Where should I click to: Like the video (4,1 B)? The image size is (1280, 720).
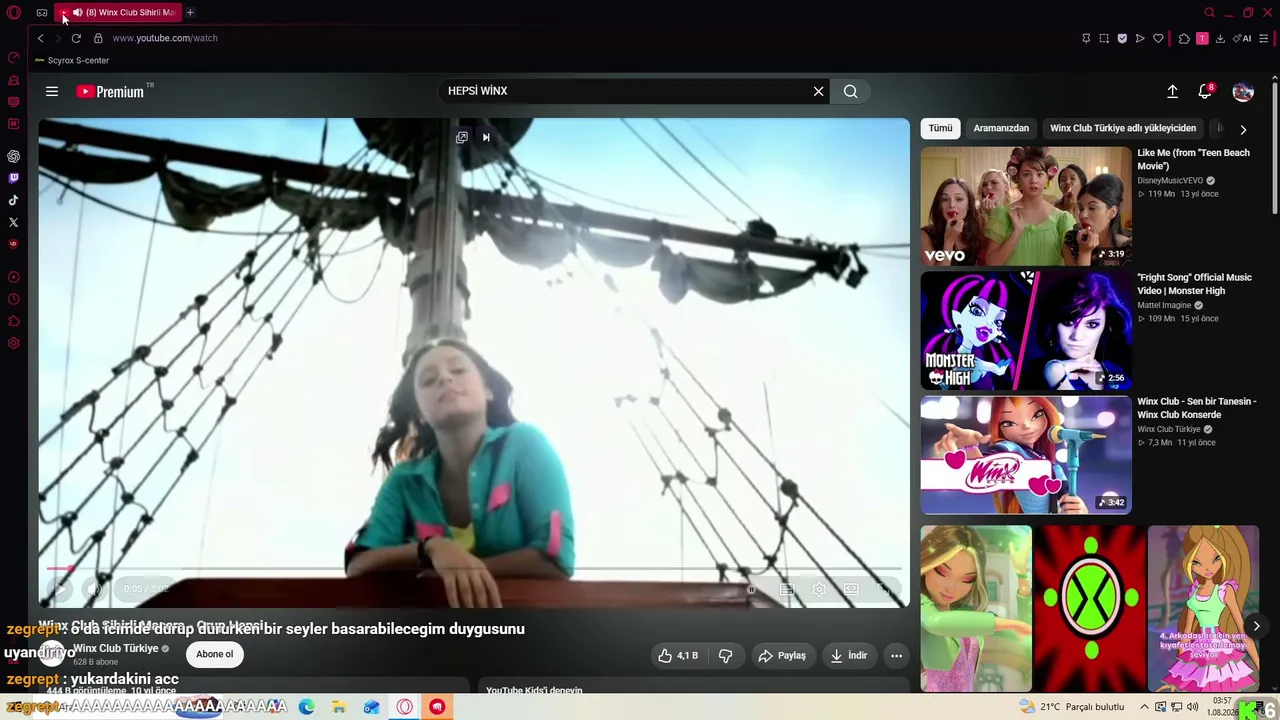679,656
